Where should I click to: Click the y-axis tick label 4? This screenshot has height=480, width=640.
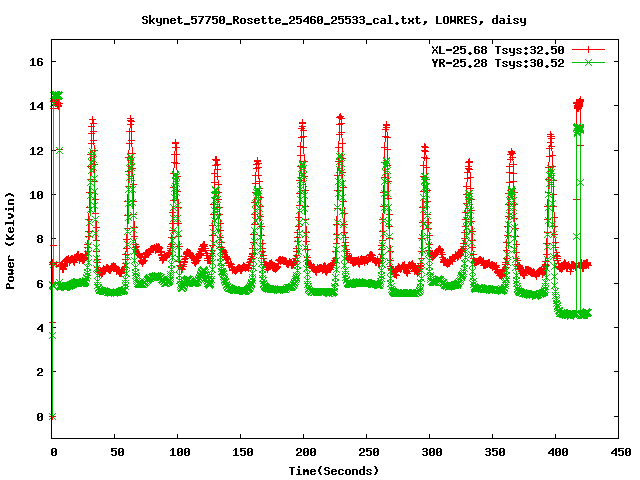(40, 328)
